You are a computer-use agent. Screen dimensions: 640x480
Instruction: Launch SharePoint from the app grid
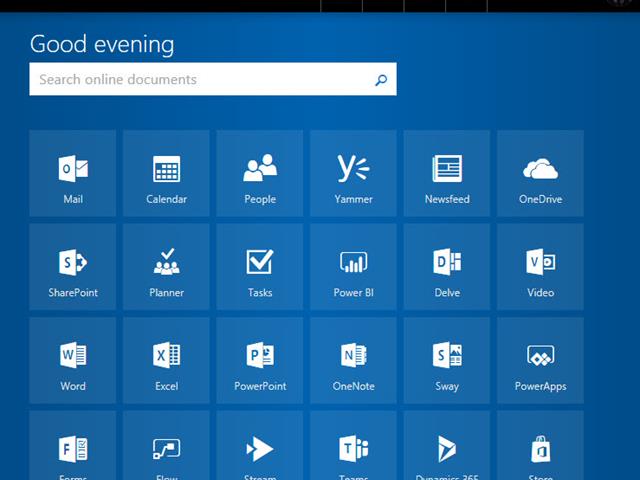coord(73,267)
